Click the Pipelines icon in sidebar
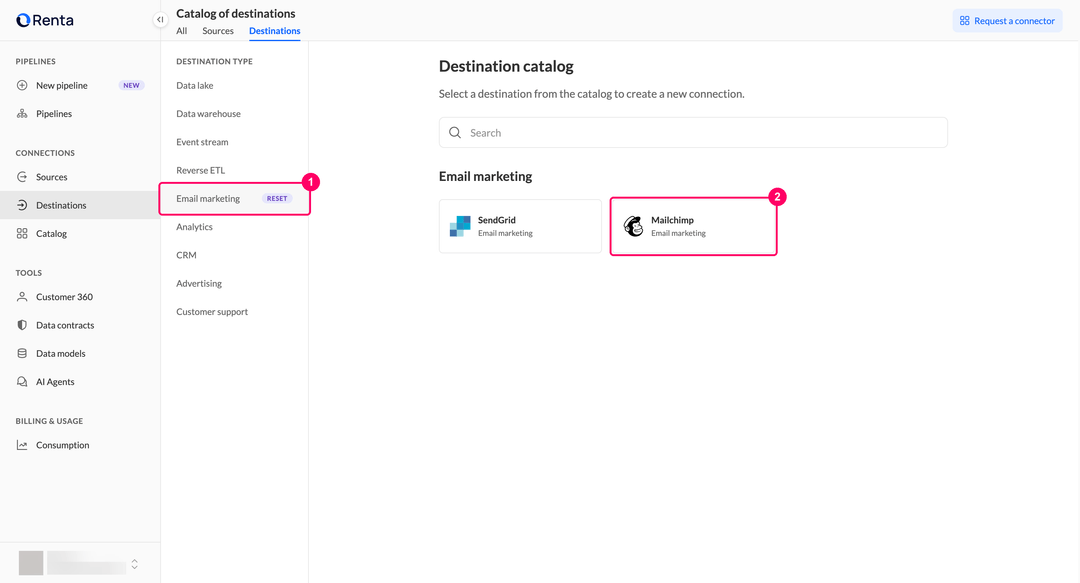 tap(22, 114)
